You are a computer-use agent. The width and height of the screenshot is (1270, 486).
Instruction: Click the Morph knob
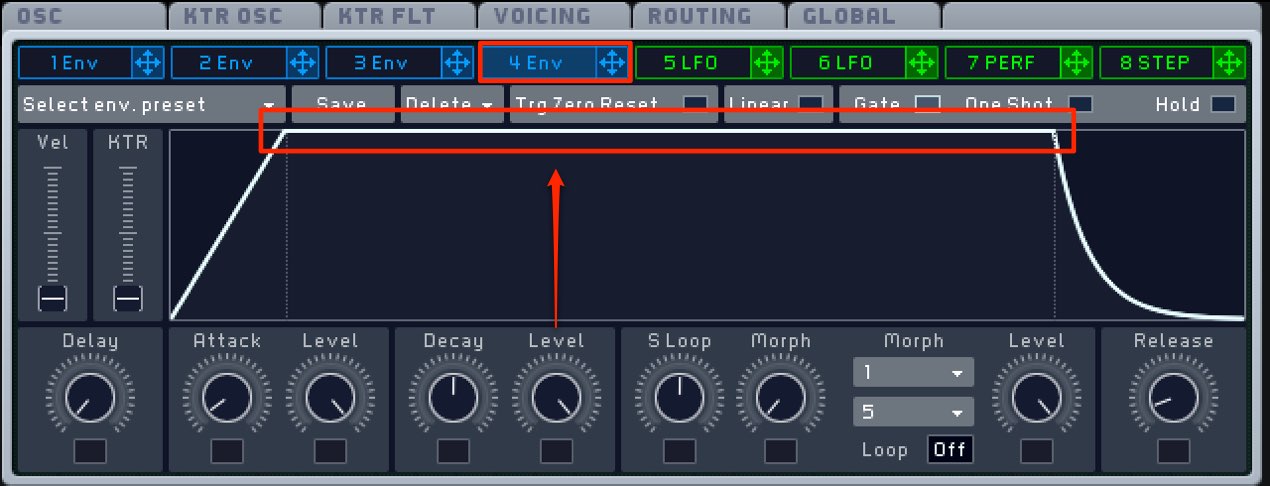(781, 400)
